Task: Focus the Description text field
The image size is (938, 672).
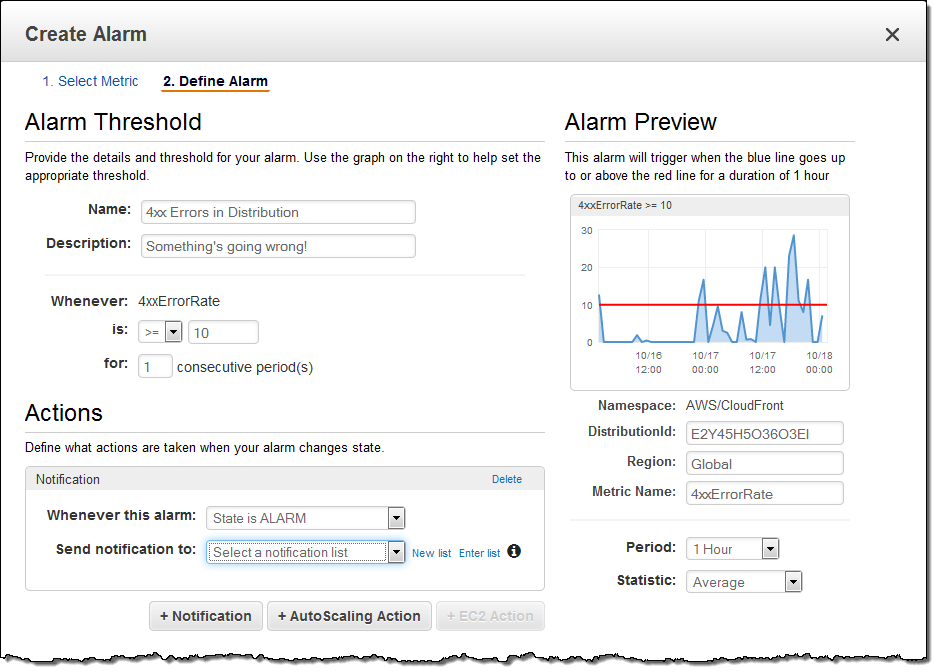Action: coord(277,246)
